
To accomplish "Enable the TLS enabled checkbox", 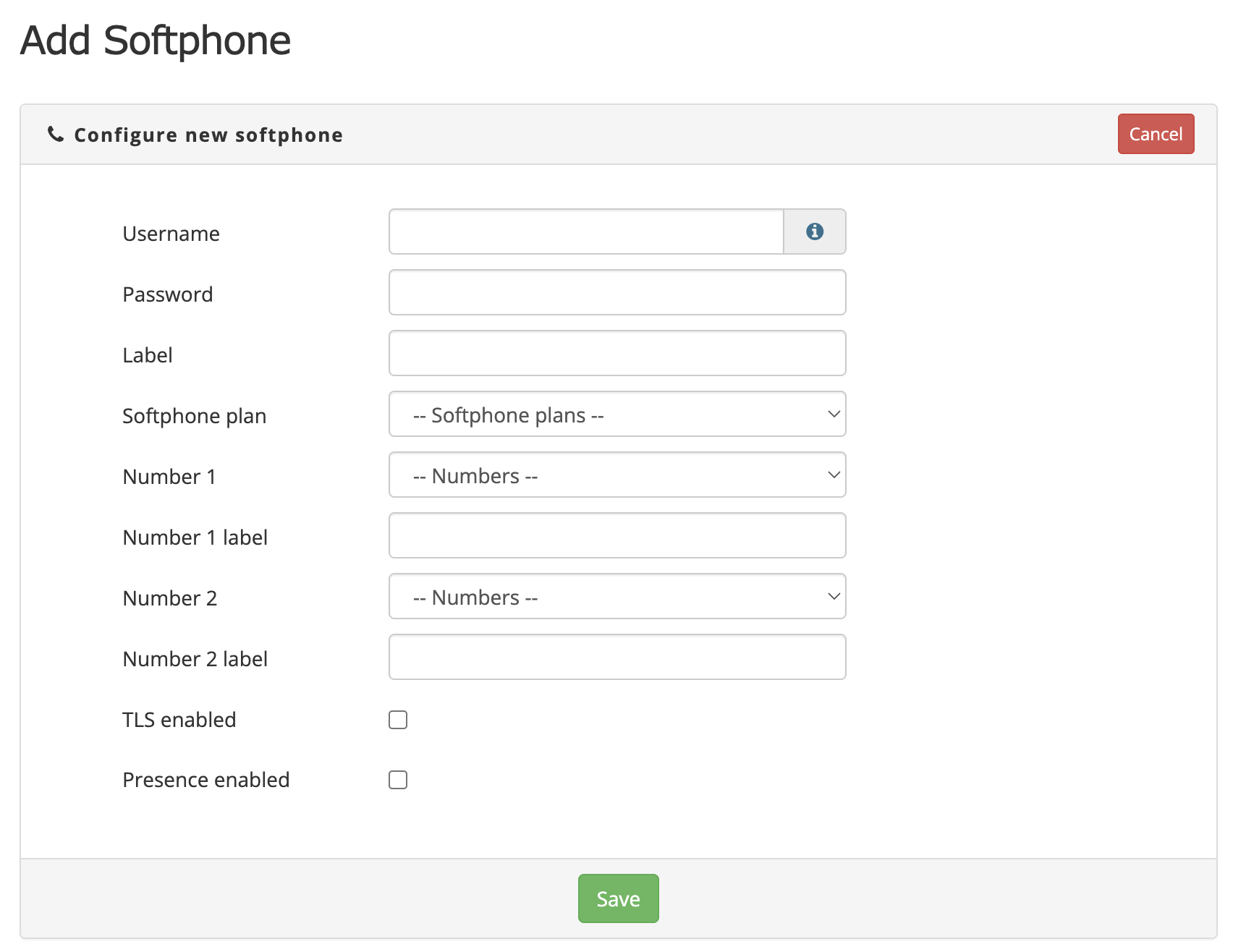I will (397, 719).
